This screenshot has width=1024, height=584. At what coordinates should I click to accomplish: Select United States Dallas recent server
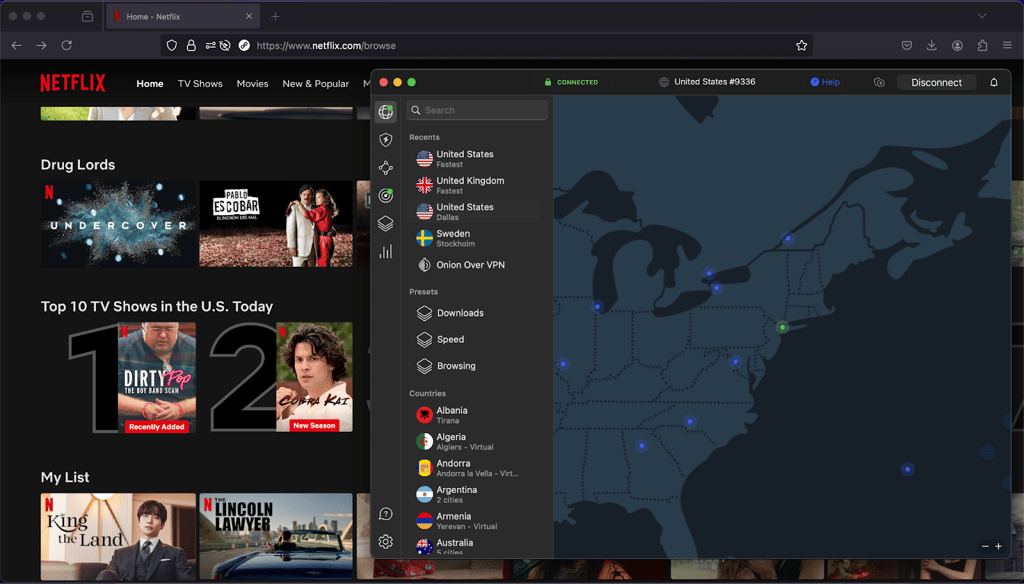pyautogui.click(x=474, y=212)
